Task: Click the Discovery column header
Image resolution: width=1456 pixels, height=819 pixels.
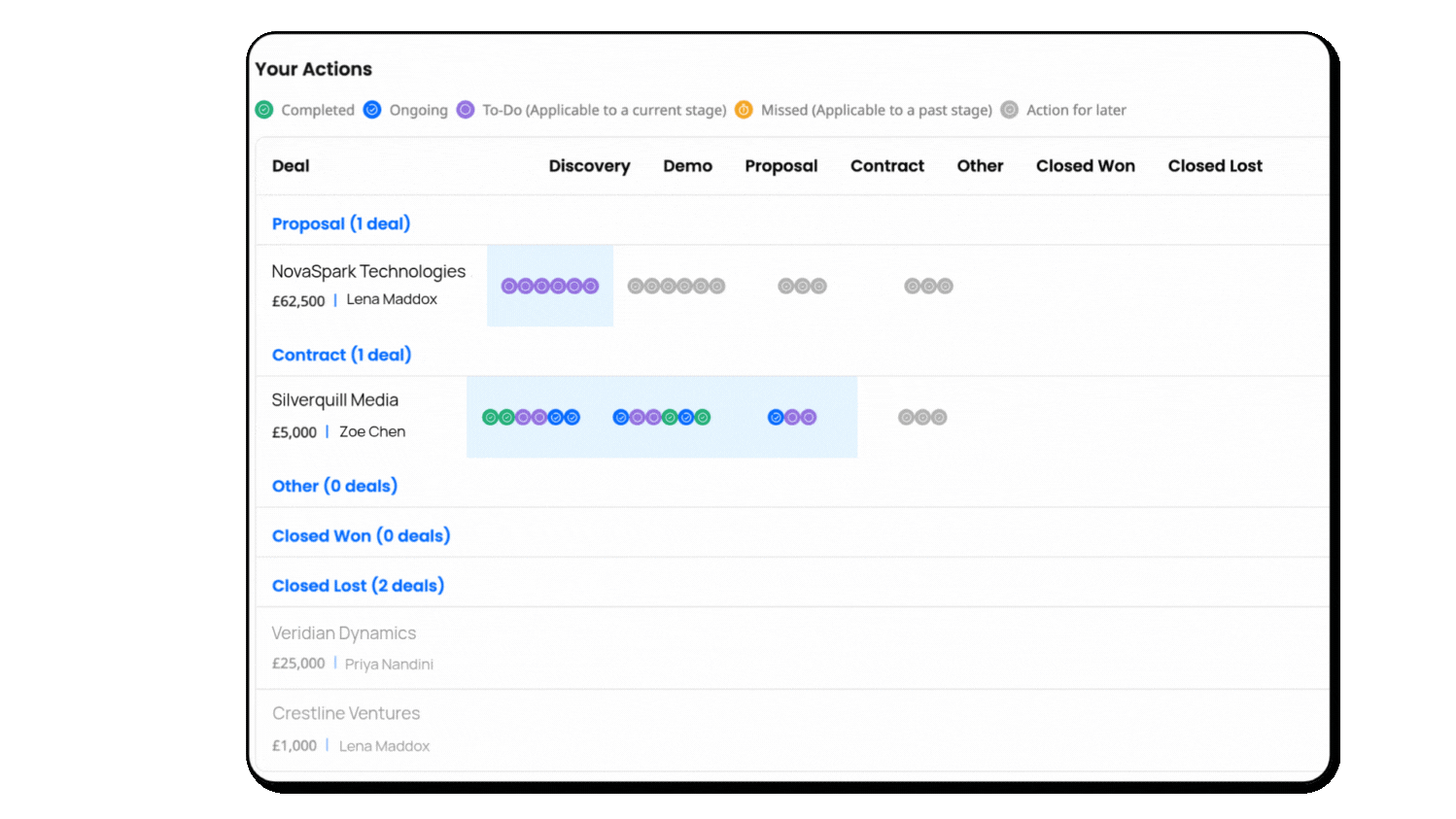Action: coord(589,166)
